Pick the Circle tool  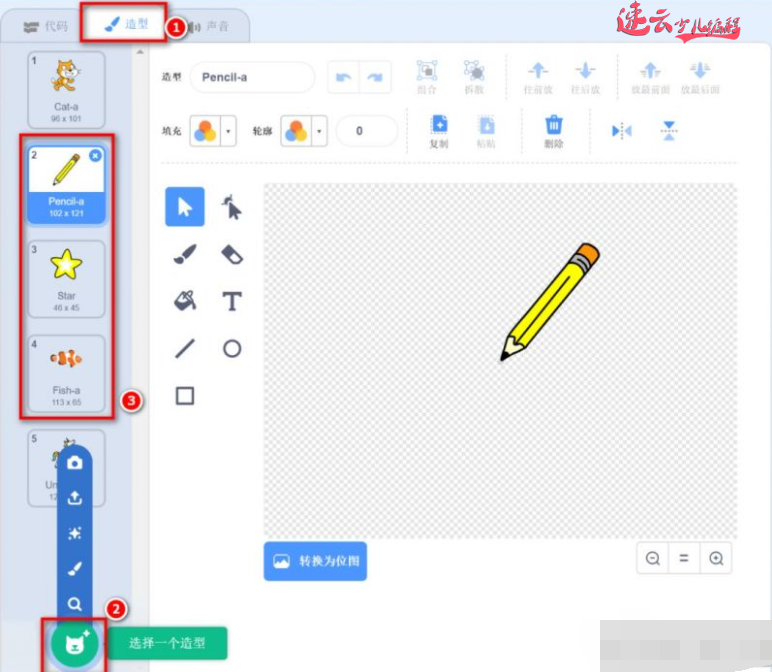232,348
